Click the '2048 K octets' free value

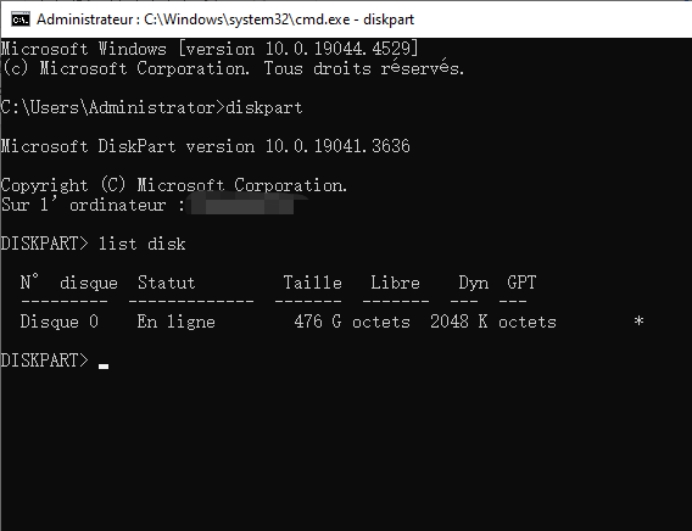click(493, 322)
